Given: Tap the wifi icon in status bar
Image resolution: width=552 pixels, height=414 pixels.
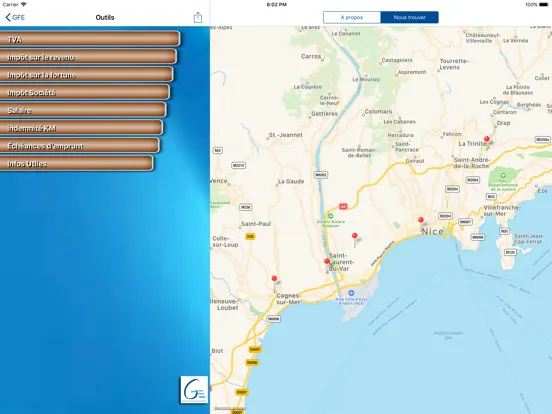Looking at the screenshot, I should coord(24,4).
